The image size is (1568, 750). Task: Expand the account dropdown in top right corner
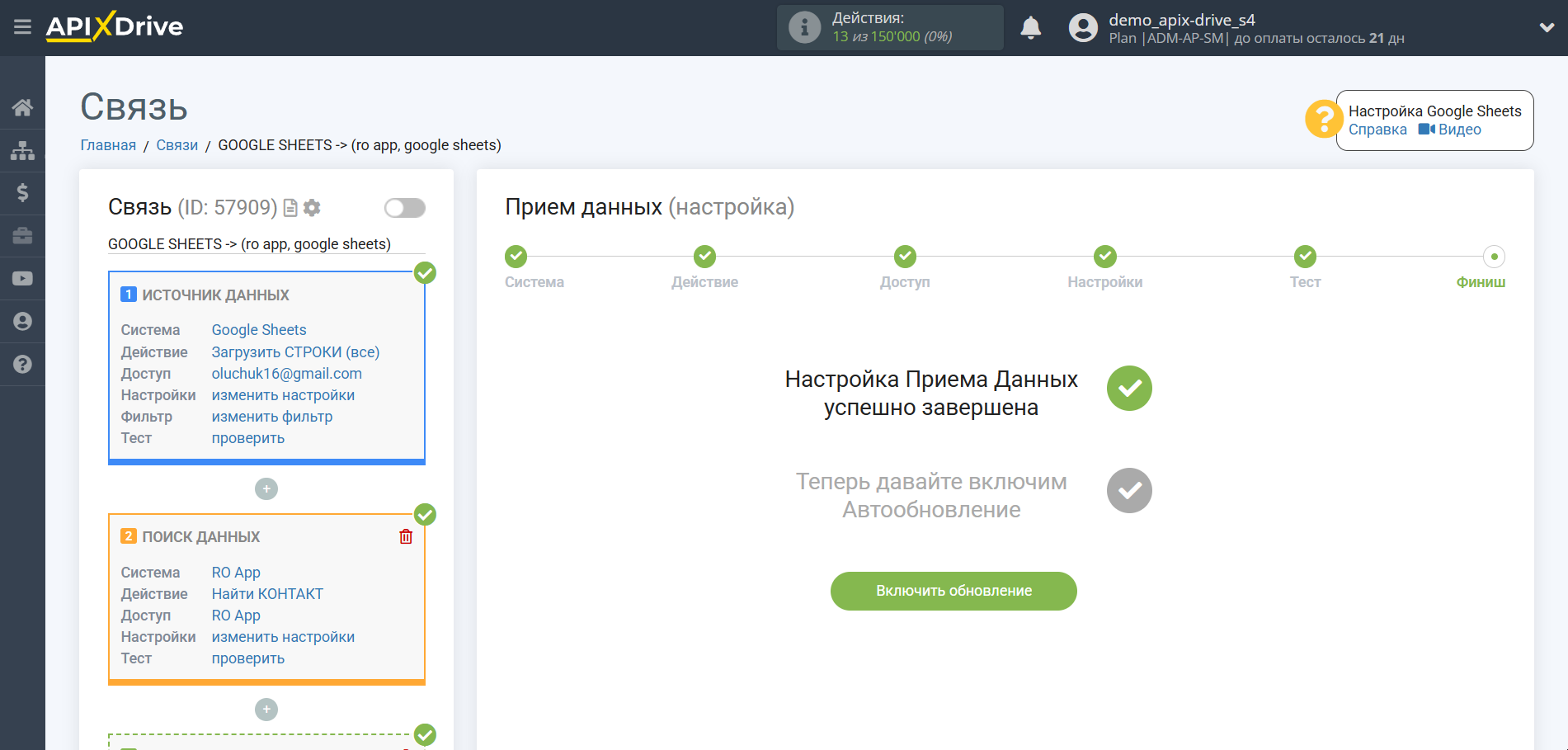click(x=1547, y=27)
